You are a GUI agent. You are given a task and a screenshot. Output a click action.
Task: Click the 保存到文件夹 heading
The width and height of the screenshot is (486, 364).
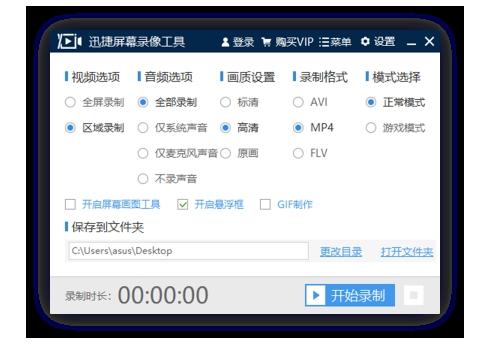pyautogui.click(x=108, y=227)
